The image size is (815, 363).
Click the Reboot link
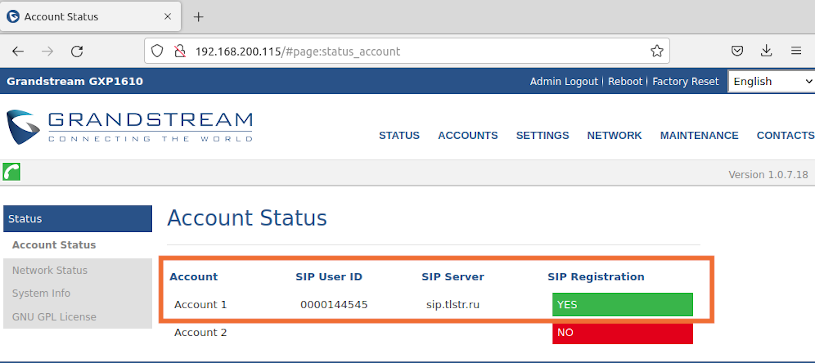click(x=625, y=82)
